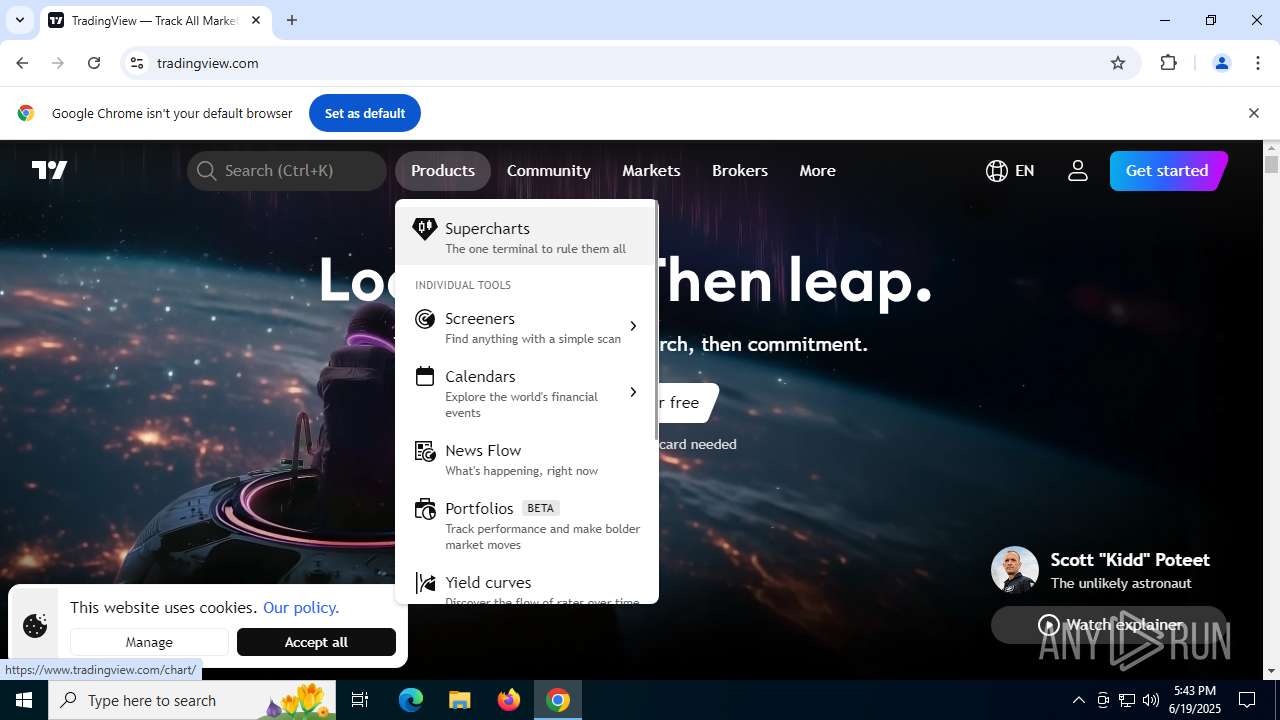Image resolution: width=1280 pixels, height=720 pixels.
Task: Close the TradingView tab
Action: pos(256,20)
